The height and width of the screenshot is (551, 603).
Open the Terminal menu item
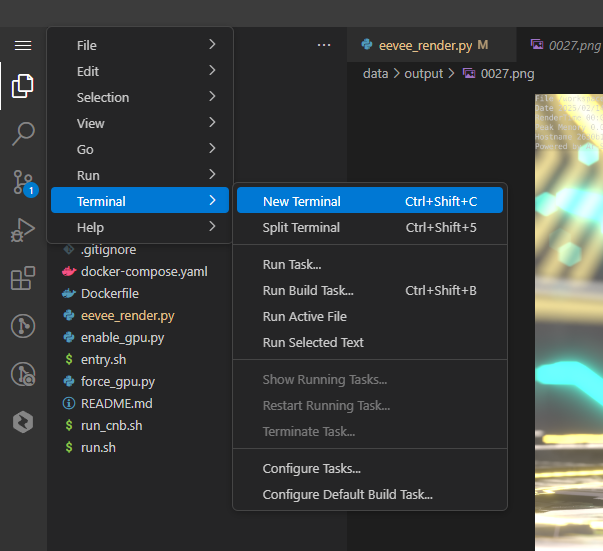pos(140,200)
